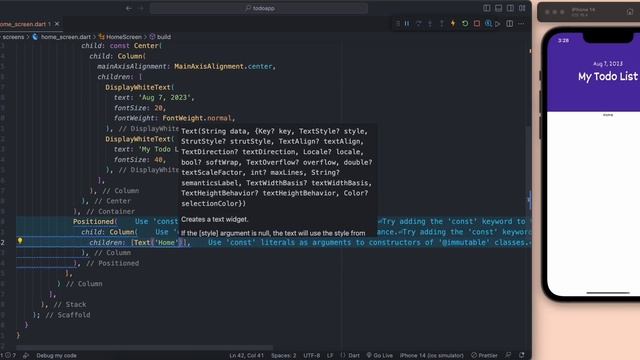The width and height of the screenshot is (640, 360).
Task: Click the Text widget in children line
Action: (142, 242)
